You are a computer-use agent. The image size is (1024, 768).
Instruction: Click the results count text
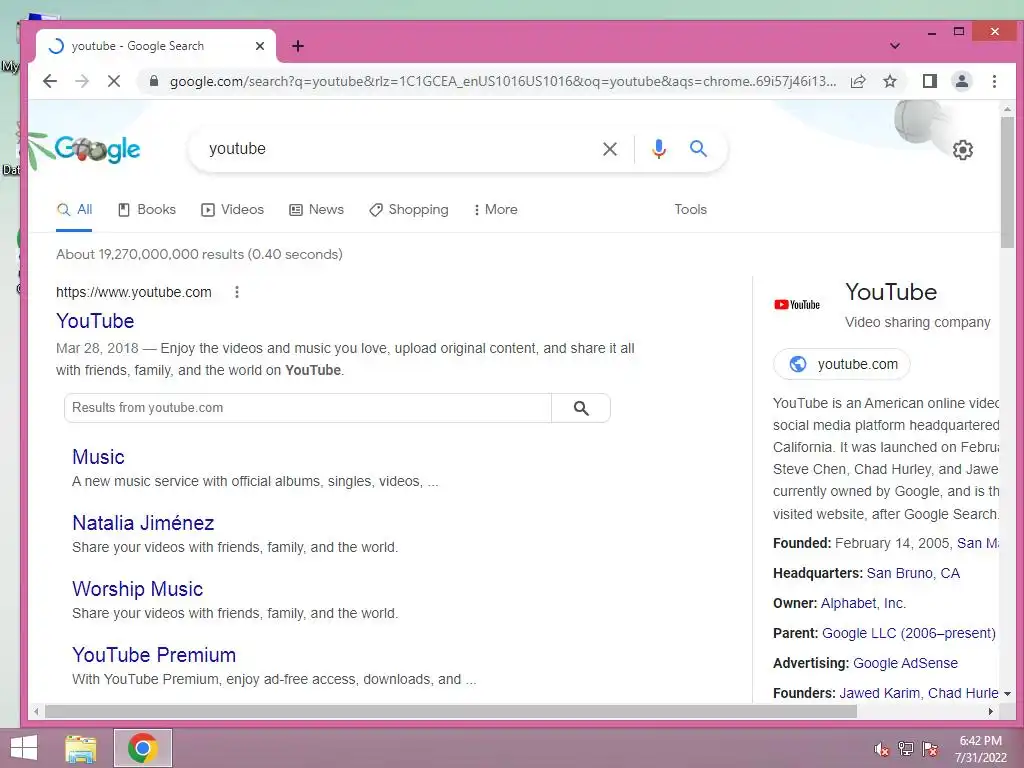click(199, 255)
